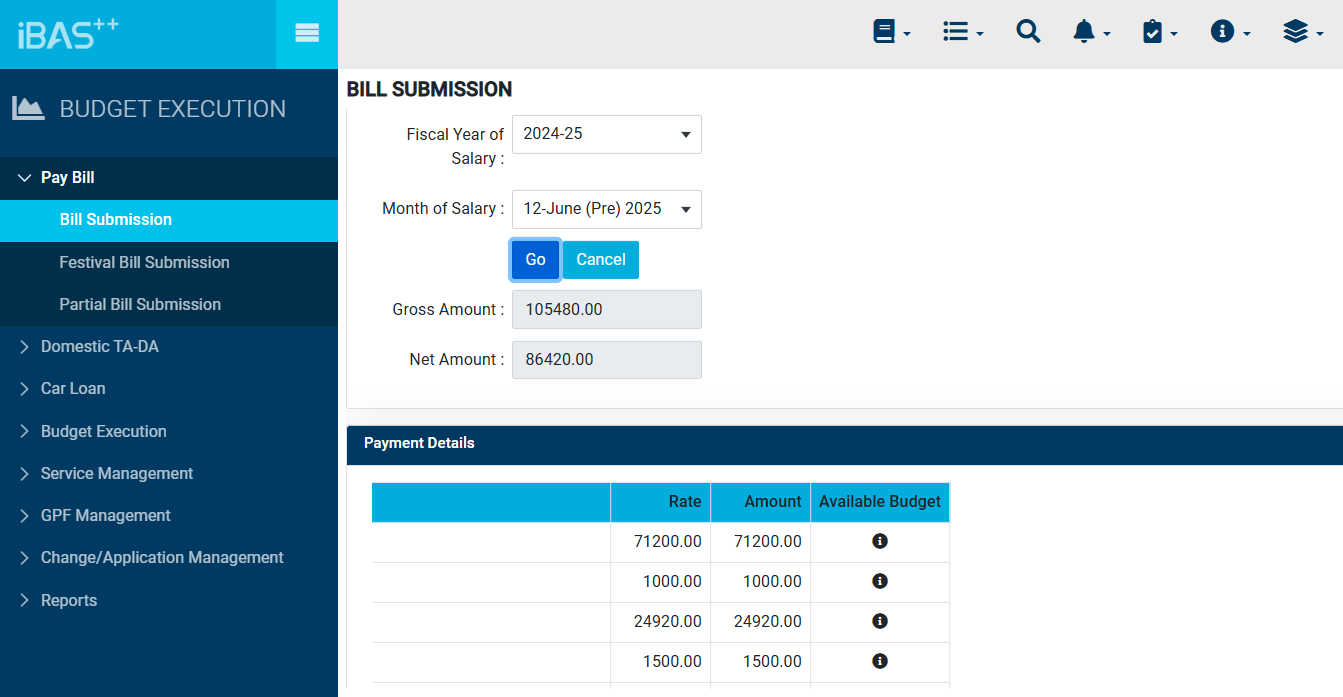Click the Gross Amount field
Image resolution: width=1343 pixels, height=697 pixels.
coord(606,310)
